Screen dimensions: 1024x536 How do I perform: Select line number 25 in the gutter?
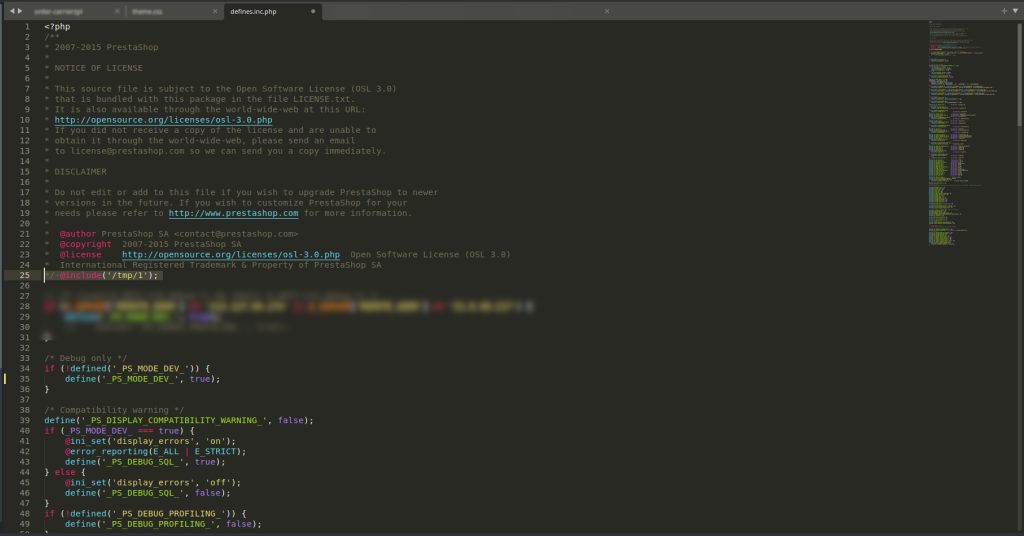[25, 275]
